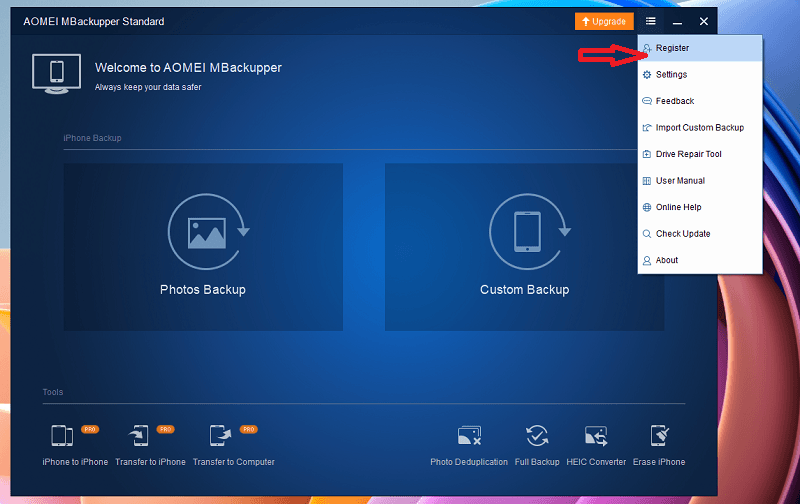Launch the Photo Deduplication tool
800x504 pixels.
coord(469,436)
